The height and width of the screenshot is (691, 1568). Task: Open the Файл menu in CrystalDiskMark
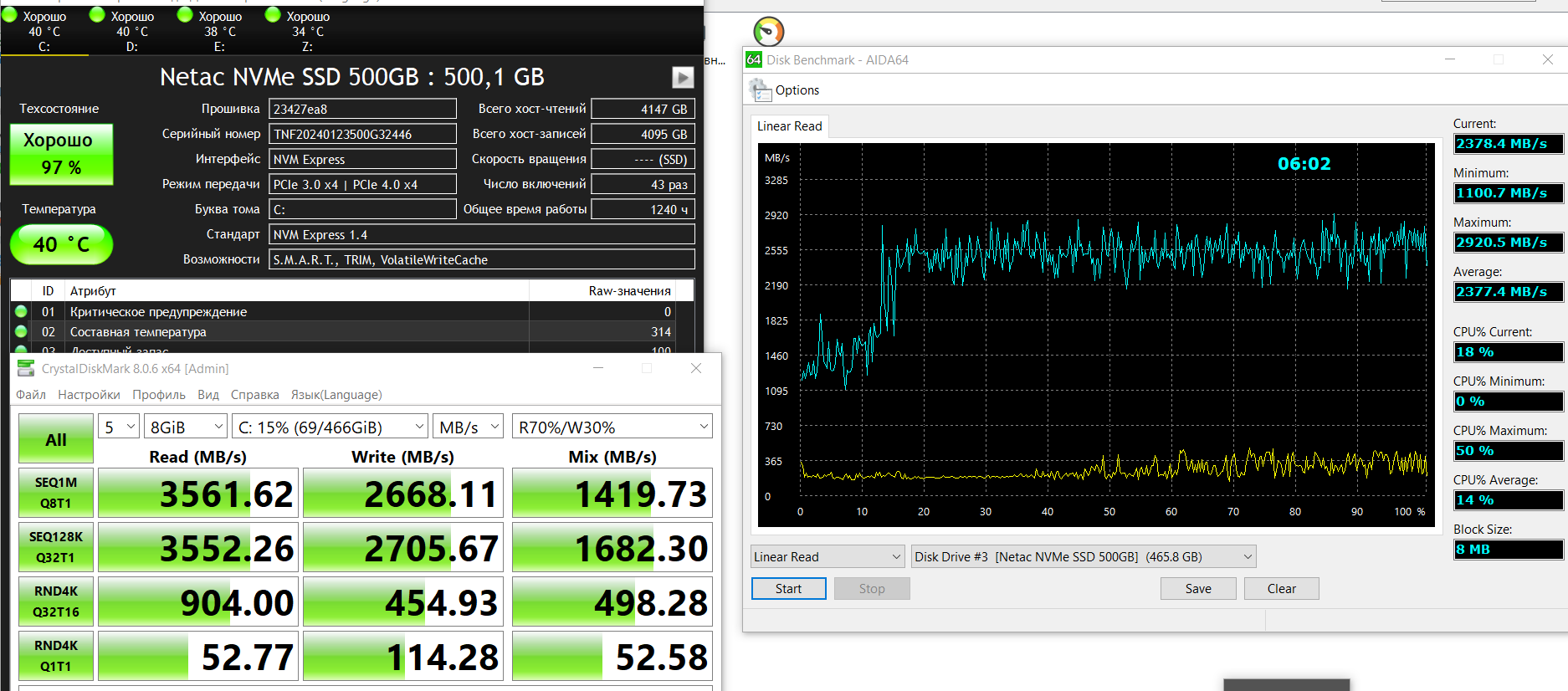coord(31,395)
